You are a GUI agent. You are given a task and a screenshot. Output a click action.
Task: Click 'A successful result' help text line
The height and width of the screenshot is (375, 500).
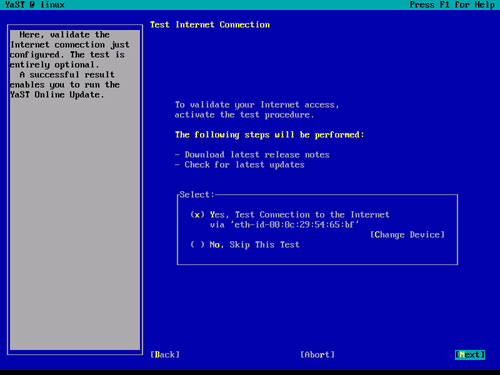pos(67,75)
